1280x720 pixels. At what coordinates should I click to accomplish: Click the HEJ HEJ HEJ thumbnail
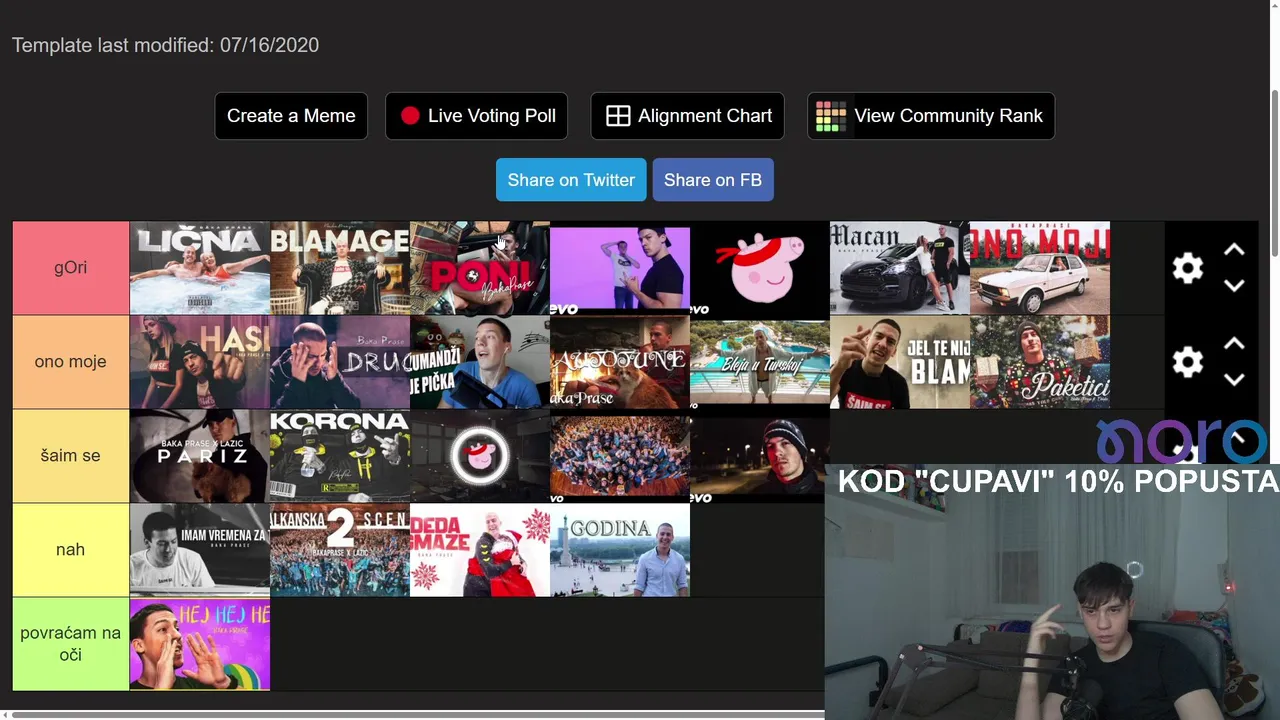pyautogui.click(x=200, y=644)
